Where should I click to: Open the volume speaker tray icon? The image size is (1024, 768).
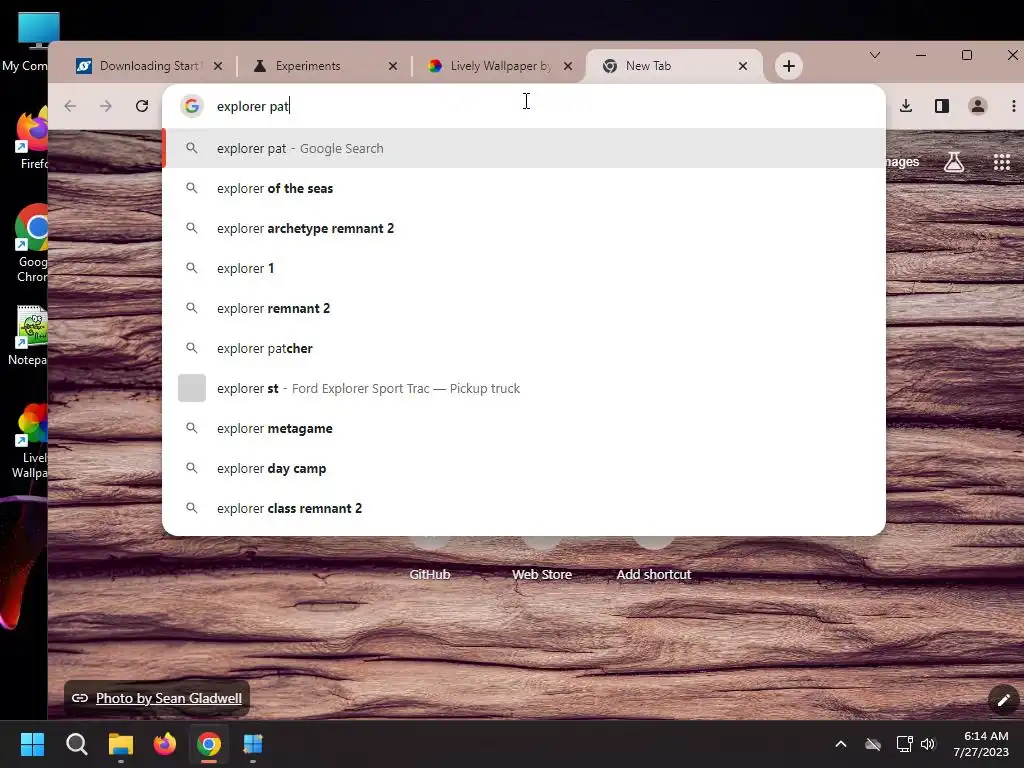pos(928,744)
